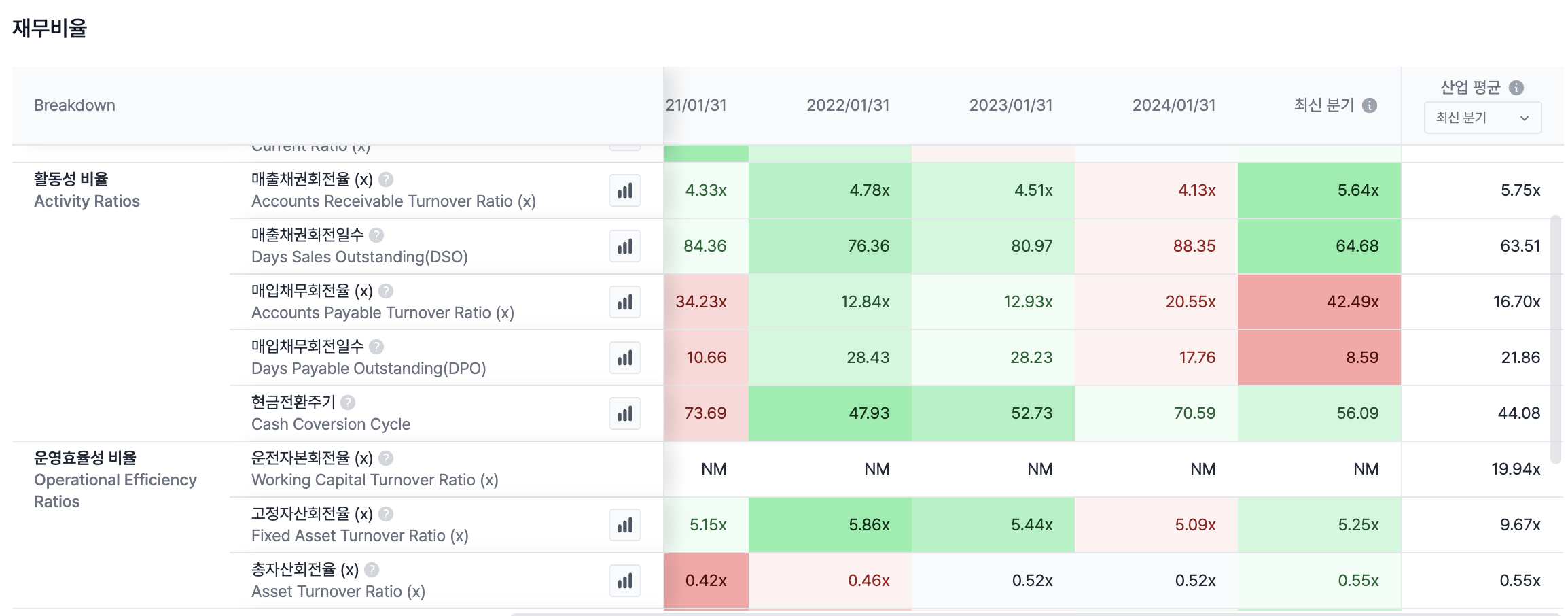Show chart for Accounts Payable Turnover Ratio
1568x616 pixels.
coord(624,302)
